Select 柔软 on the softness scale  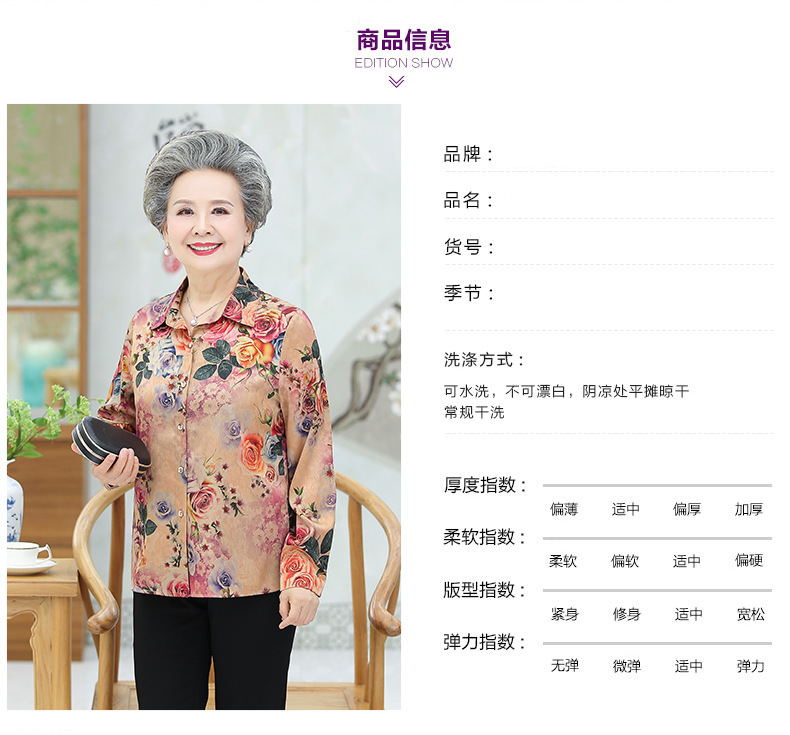click(563, 561)
